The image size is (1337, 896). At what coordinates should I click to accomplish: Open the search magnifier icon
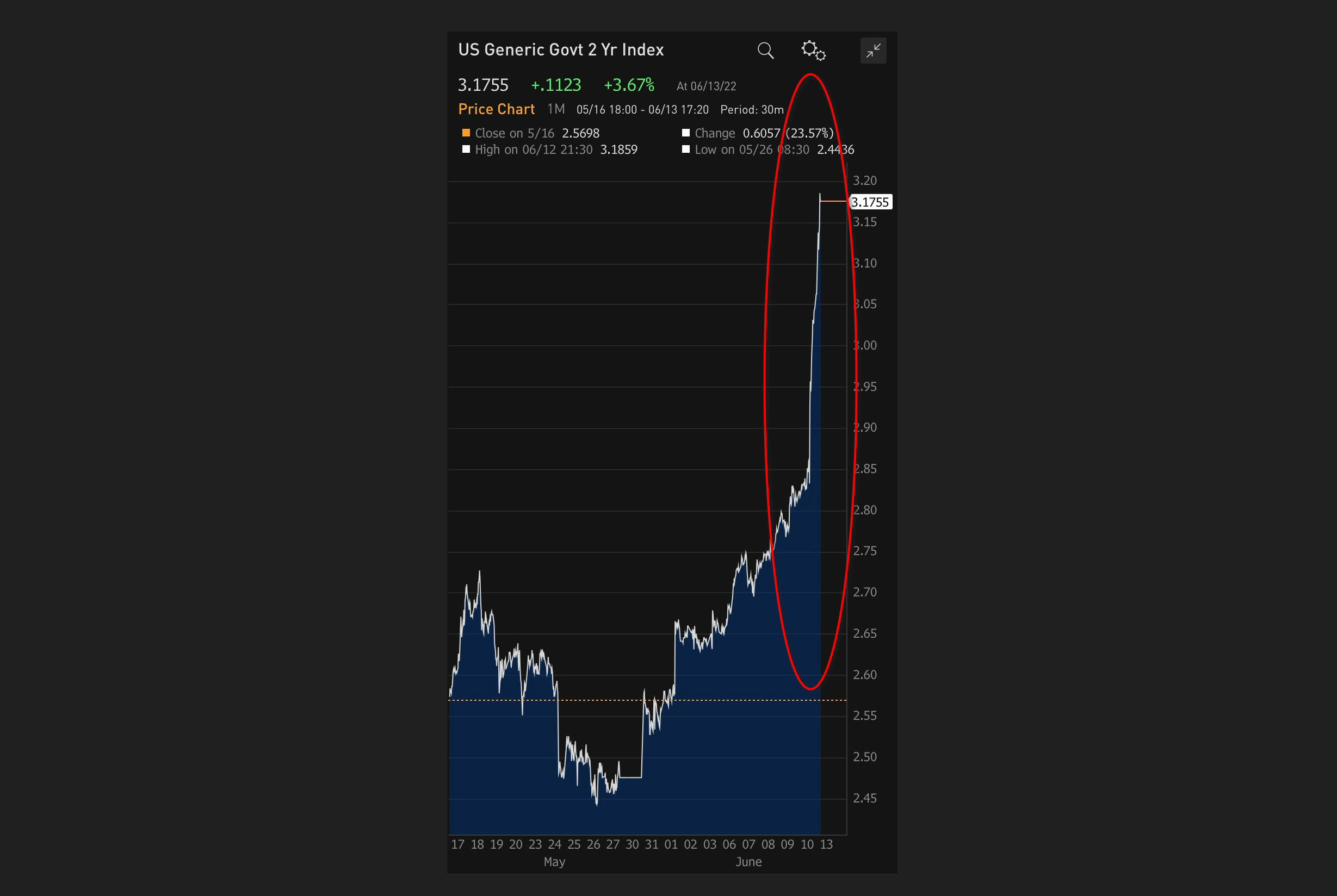[x=765, y=51]
